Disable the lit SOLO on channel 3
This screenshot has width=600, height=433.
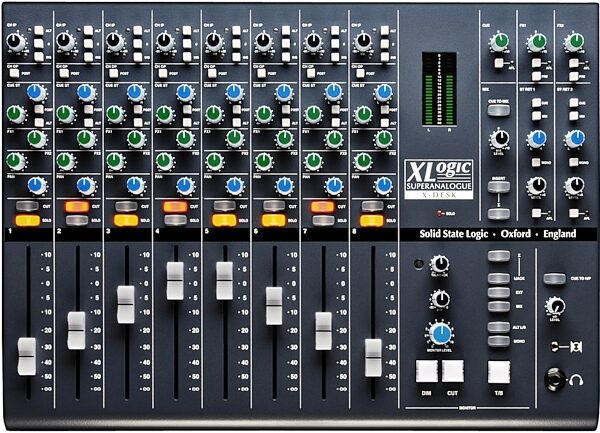(x=126, y=220)
